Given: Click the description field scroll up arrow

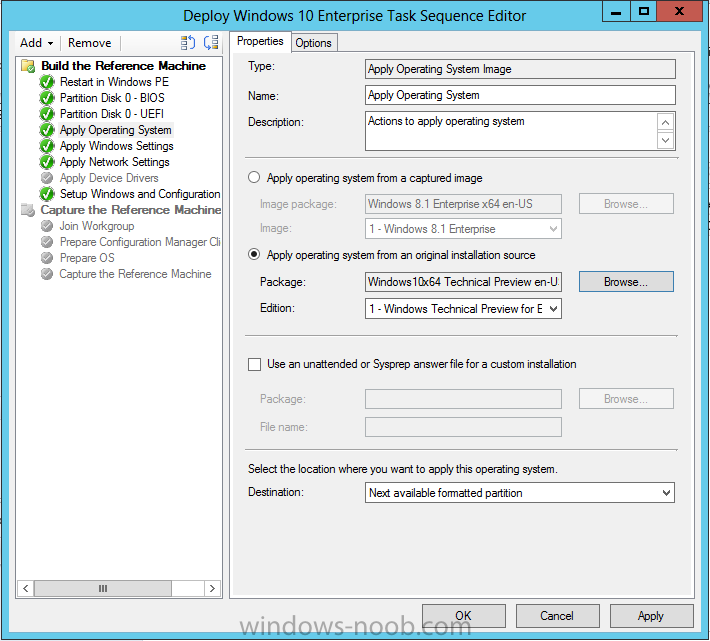Looking at the screenshot, I should [666, 122].
